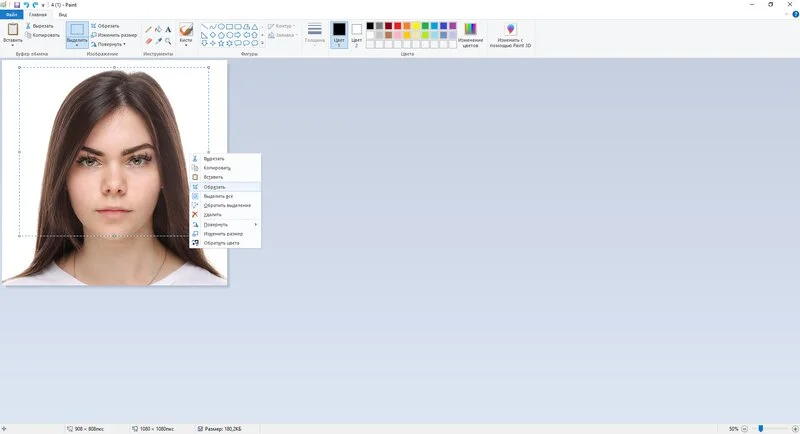Select the Color picker eyedropper tool
Viewport: 800px width, 434px height.
point(158,41)
